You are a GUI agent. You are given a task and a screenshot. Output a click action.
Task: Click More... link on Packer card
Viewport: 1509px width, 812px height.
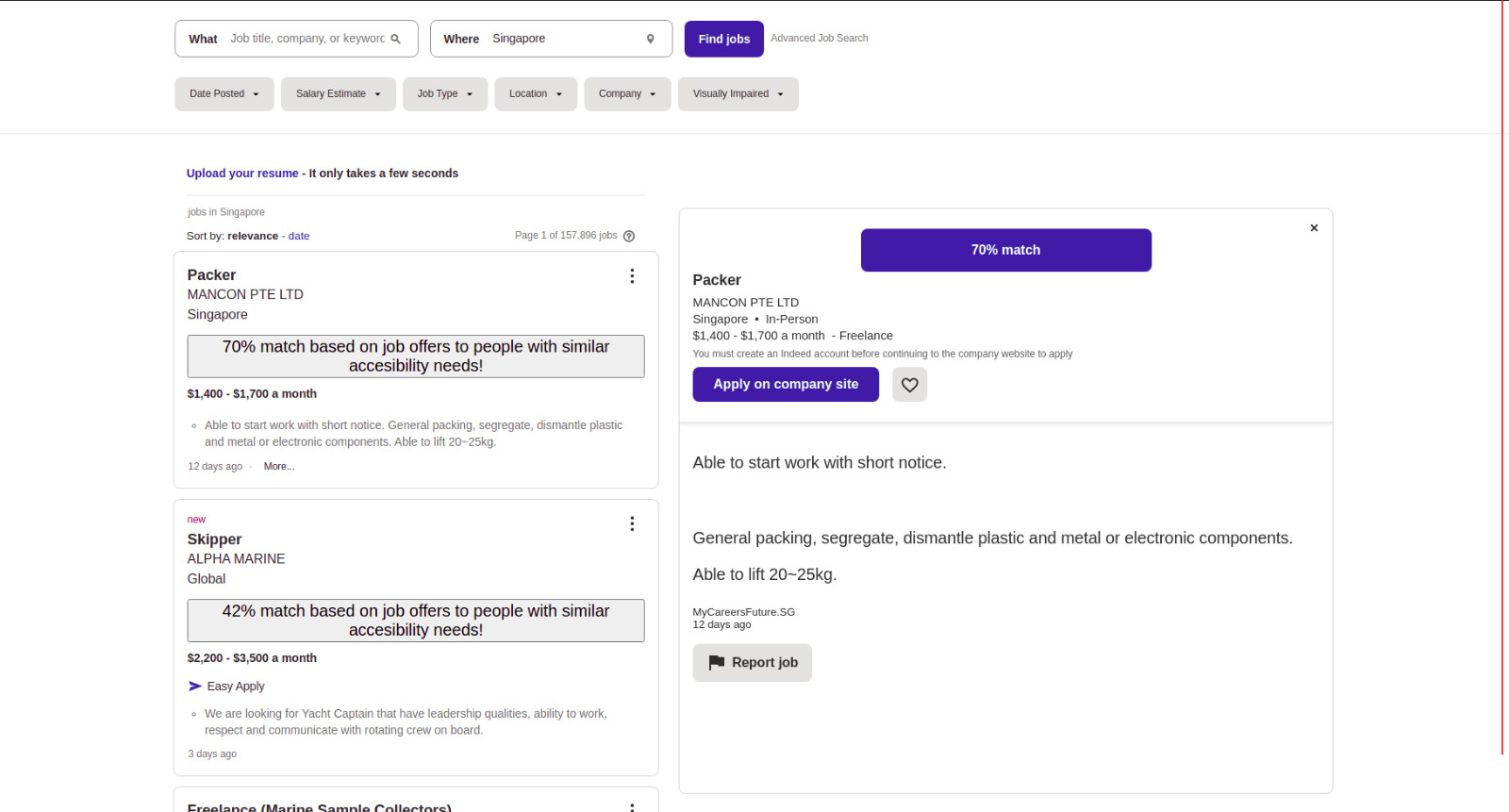click(x=279, y=467)
